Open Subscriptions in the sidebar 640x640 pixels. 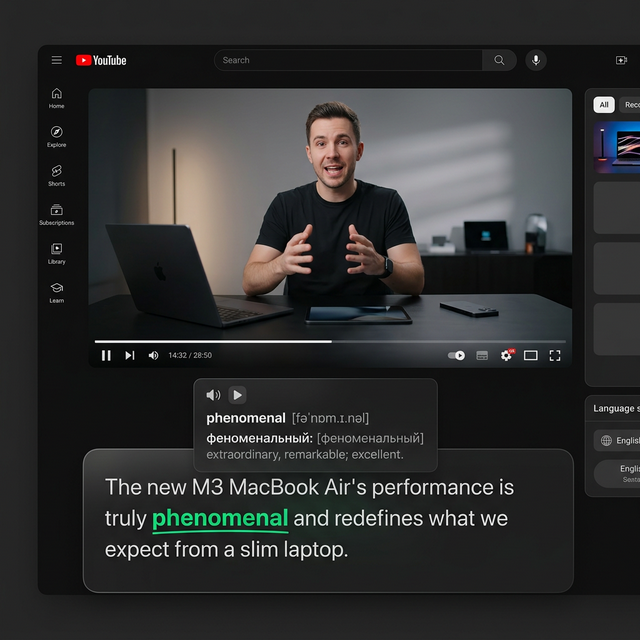pyautogui.click(x=57, y=215)
